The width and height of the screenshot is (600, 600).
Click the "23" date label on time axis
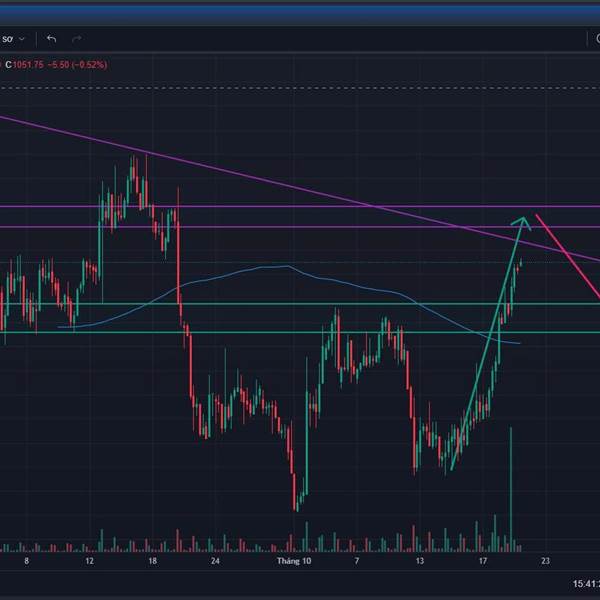(545, 561)
